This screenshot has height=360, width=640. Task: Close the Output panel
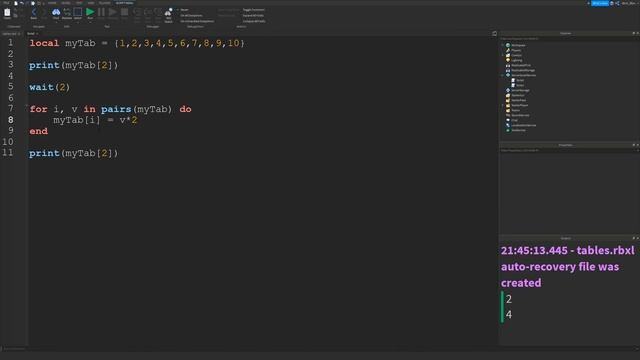click(x=638, y=238)
